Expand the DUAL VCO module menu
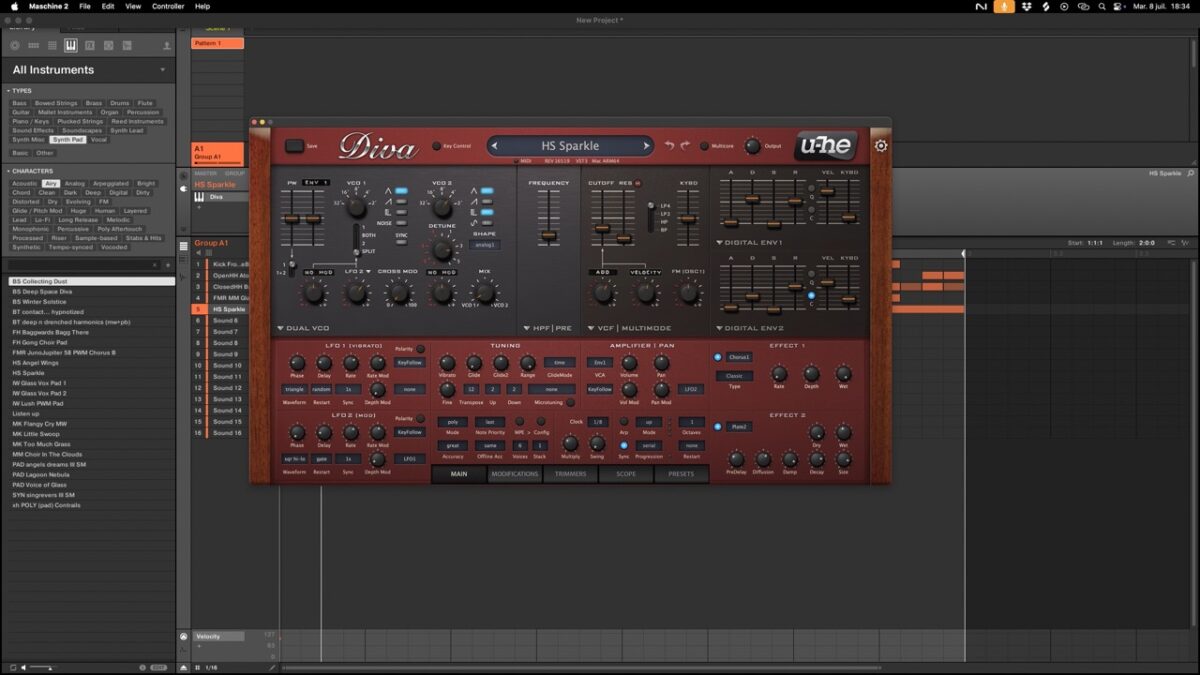 pos(305,328)
